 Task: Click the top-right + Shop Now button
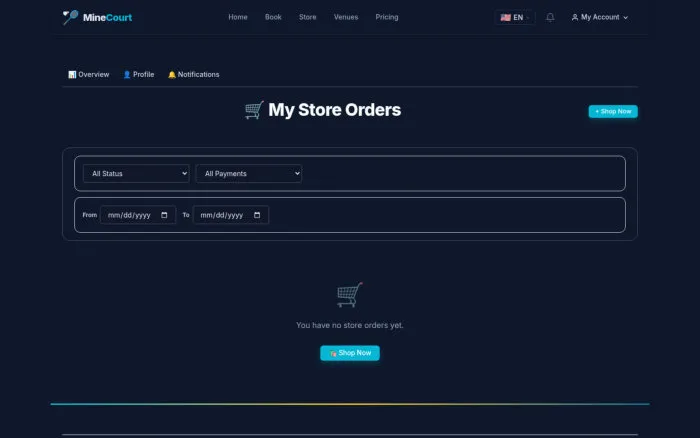click(613, 111)
